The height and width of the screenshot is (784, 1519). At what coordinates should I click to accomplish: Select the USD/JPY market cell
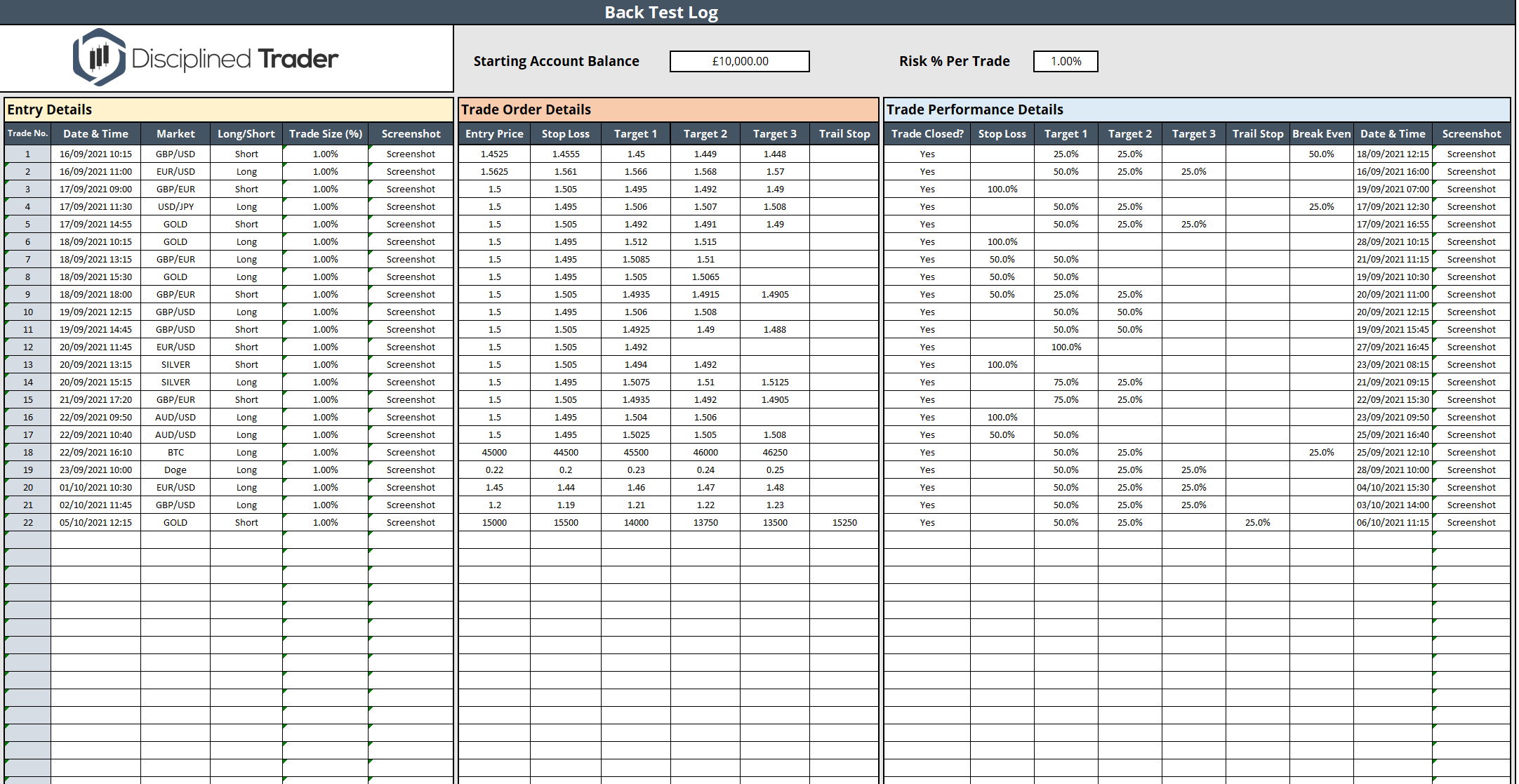pos(175,206)
